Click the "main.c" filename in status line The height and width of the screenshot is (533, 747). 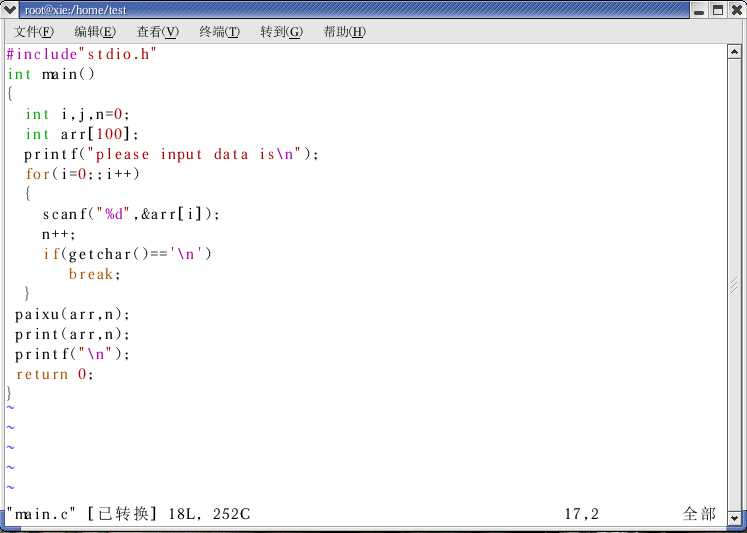(x=41, y=514)
